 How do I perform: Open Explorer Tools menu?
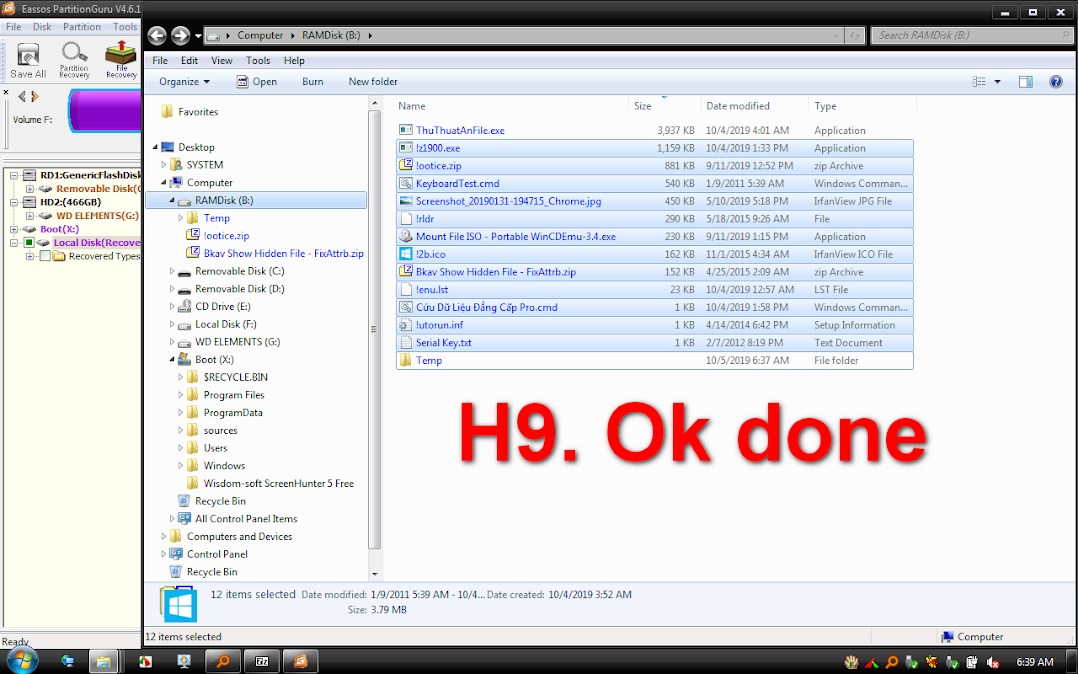click(258, 61)
